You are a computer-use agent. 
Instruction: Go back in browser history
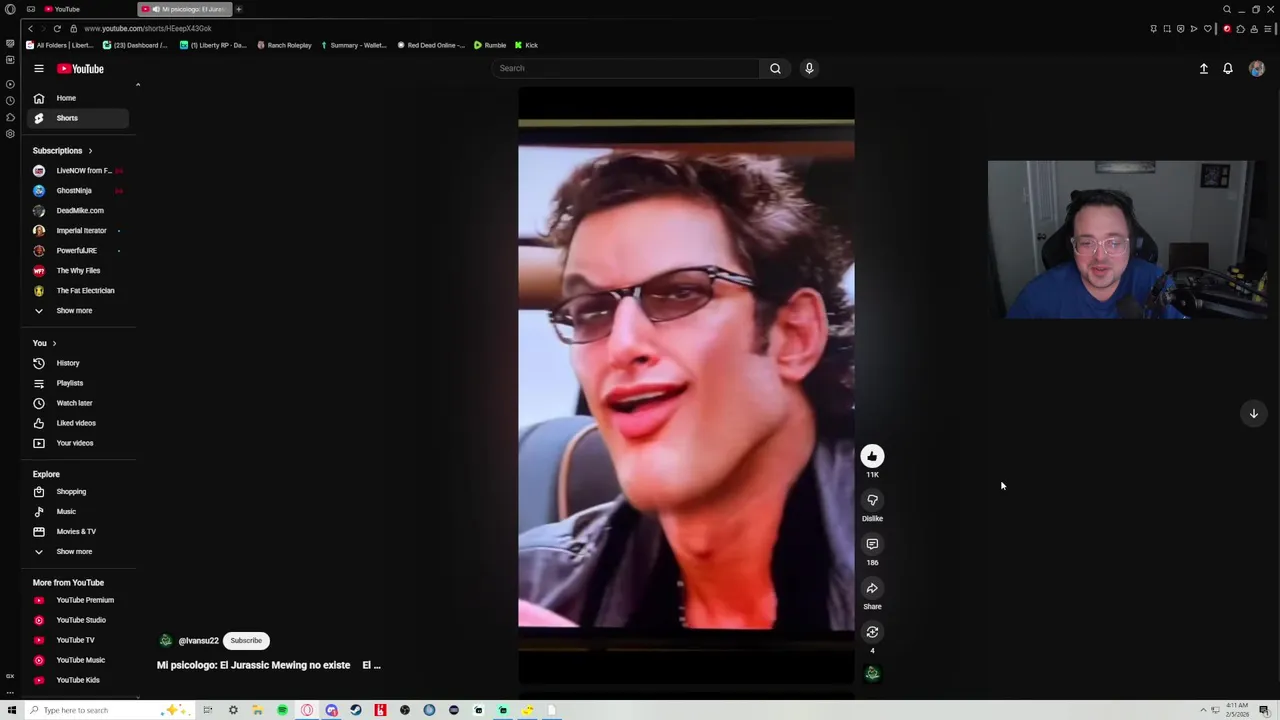[x=30, y=28]
